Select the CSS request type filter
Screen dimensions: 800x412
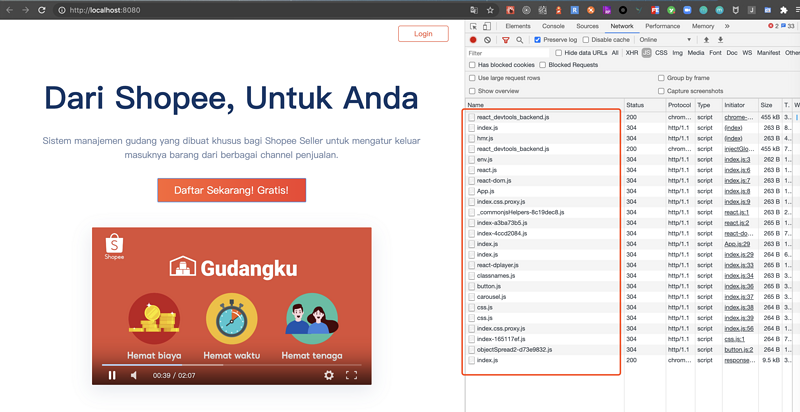[x=661, y=53]
